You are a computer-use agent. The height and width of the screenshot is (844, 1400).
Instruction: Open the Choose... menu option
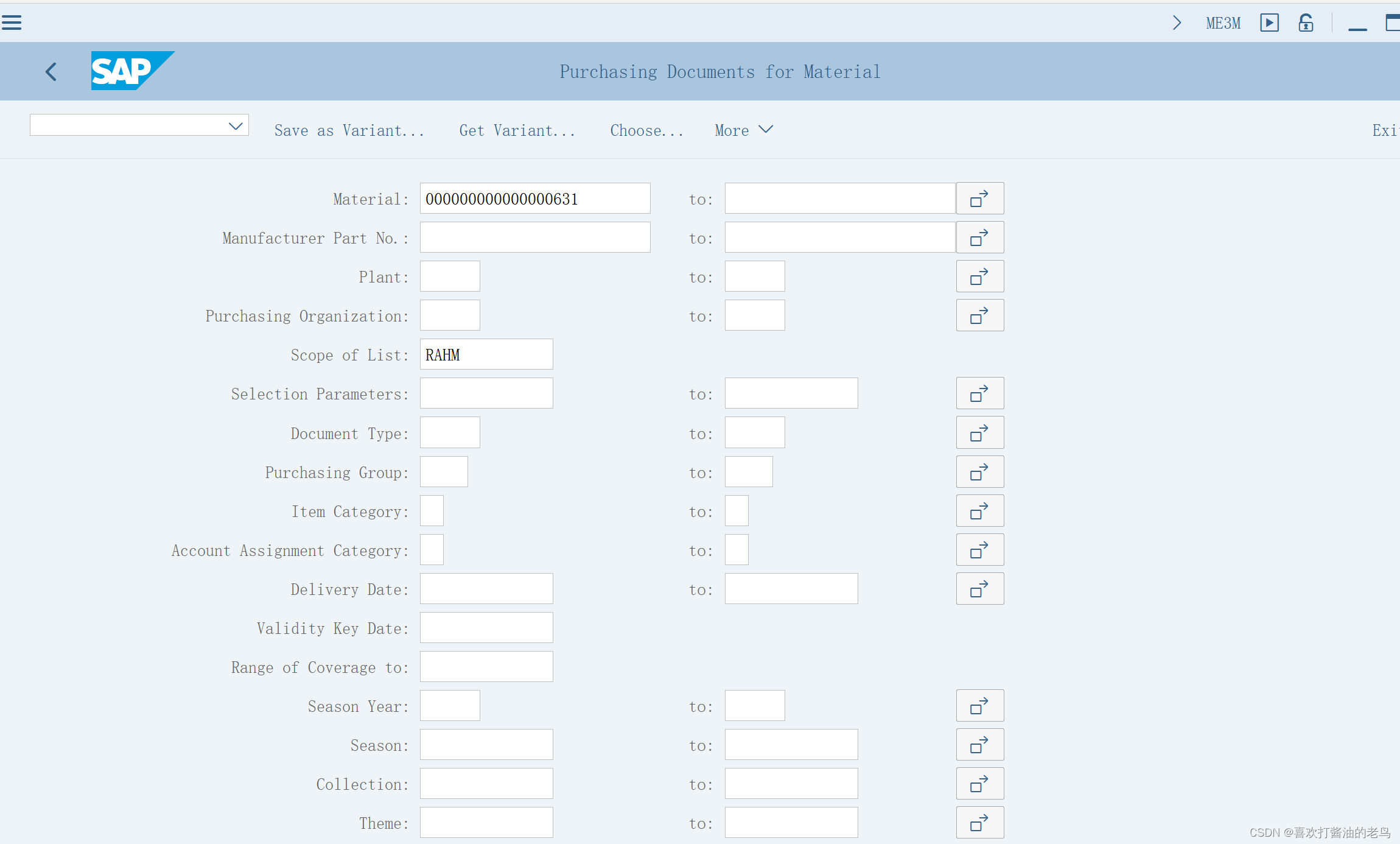tap(646, 130)
